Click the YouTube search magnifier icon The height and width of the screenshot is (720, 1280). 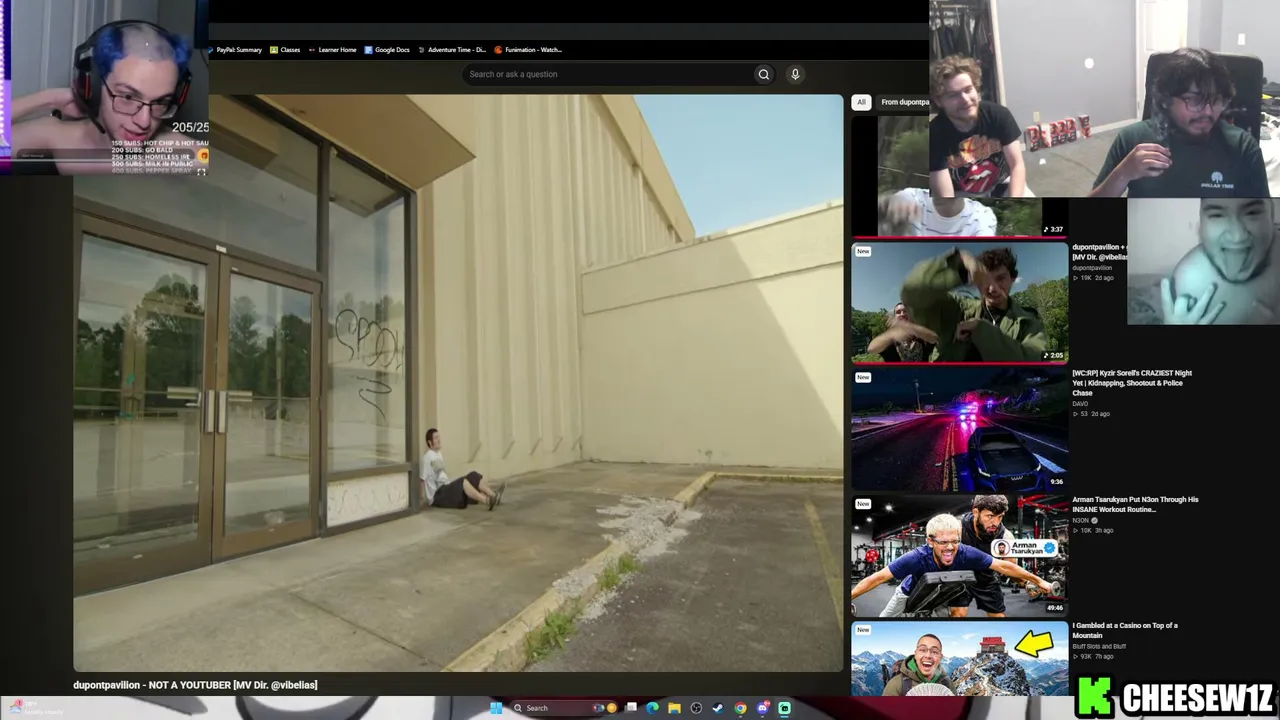(763, 74)
